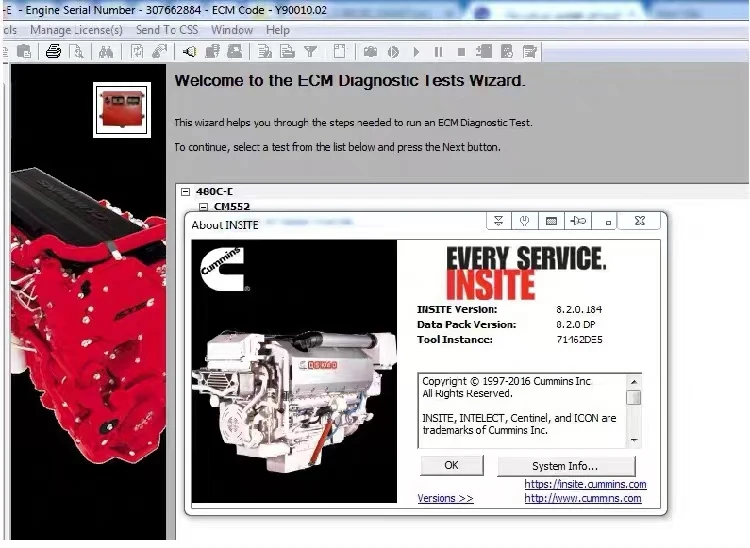This screenshot has width=750, height=548.
Task: Click the INSITE Version value 8.2.0.184
Action: coord(579,309)
